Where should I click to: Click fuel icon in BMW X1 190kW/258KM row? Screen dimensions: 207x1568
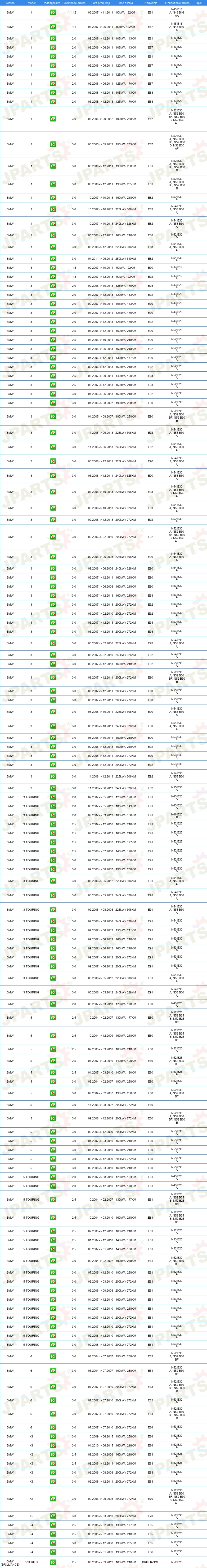coord(53,1436)
